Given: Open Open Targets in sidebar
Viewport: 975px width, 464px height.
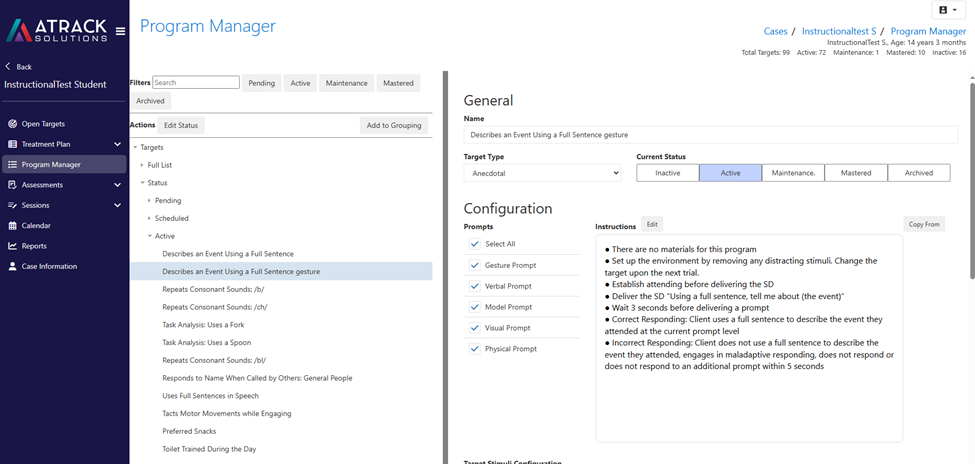Looking at the screenshot, I should tap(65, 124).
